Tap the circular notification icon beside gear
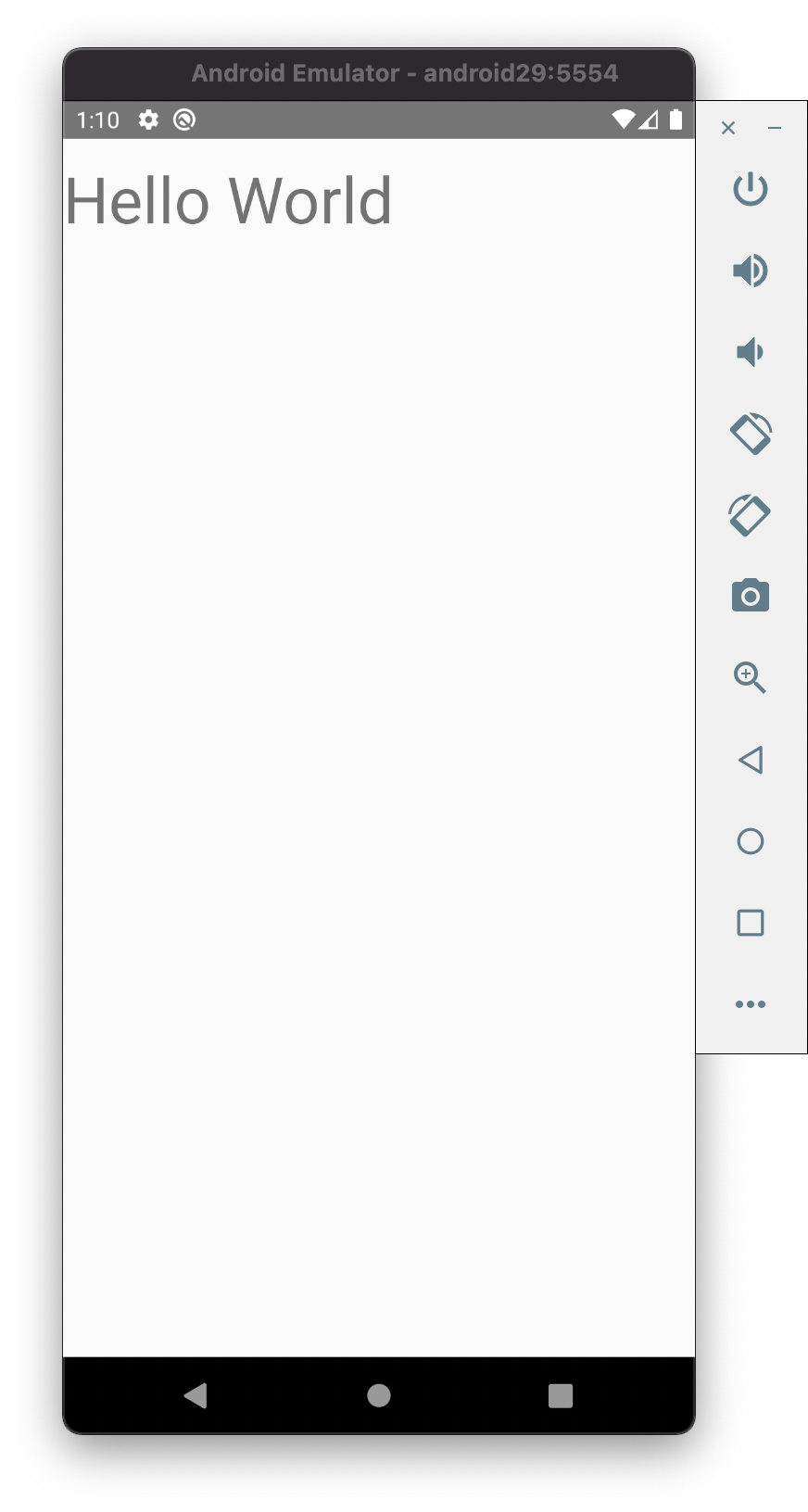Viewport: 808px width, 1512px height. pos(184,120)
